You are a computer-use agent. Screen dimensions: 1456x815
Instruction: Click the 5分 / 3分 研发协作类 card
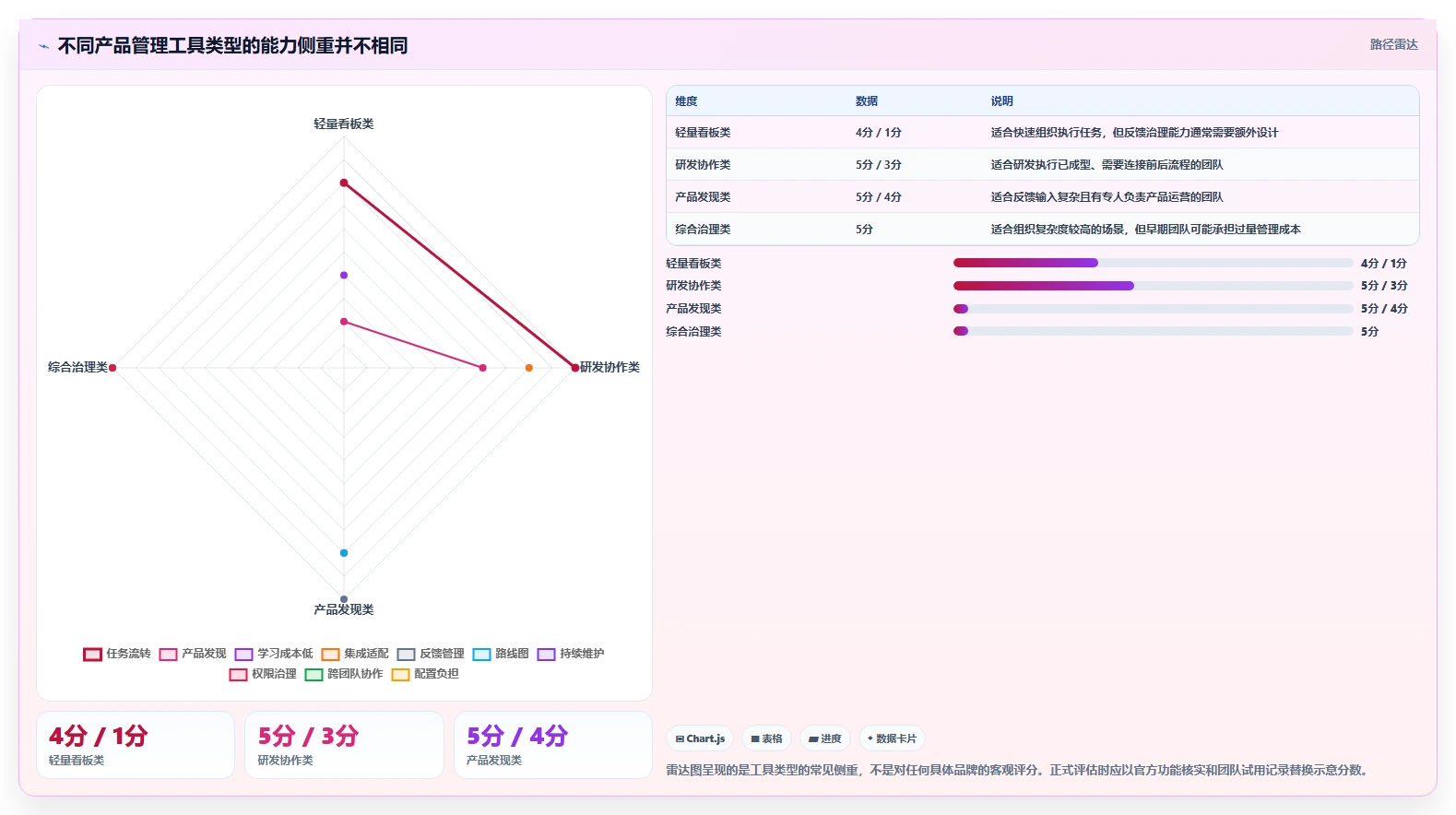(x=344, y=745)
